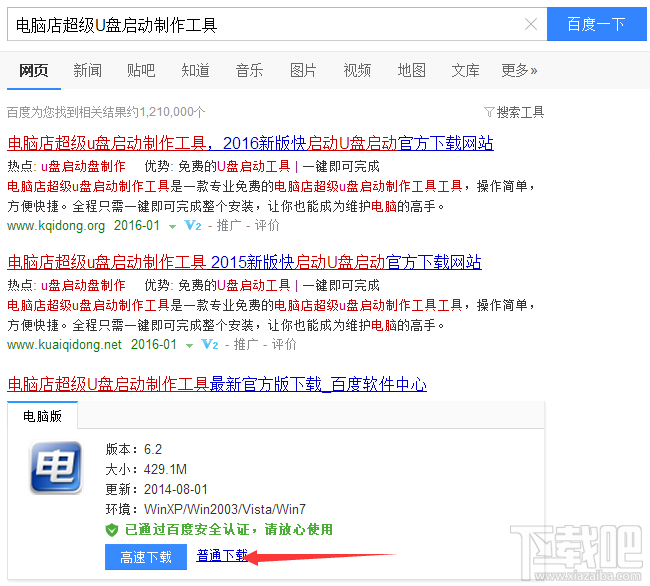Click V2 credit badge on kqidong.org result

pyautogui.click(x=193, y=225)
